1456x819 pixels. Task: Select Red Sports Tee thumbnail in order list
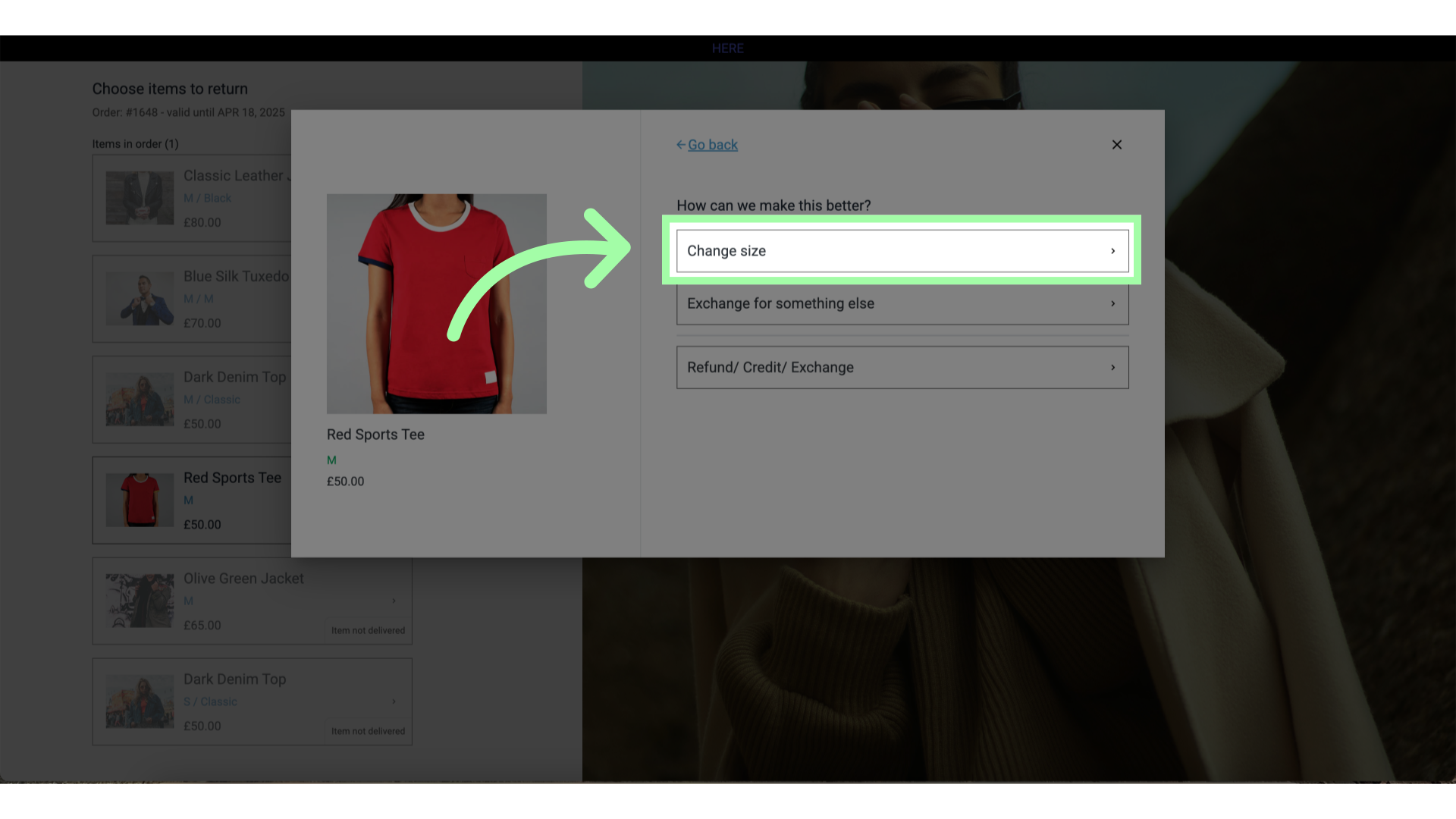pyautogui.click(x=140, y=500)
